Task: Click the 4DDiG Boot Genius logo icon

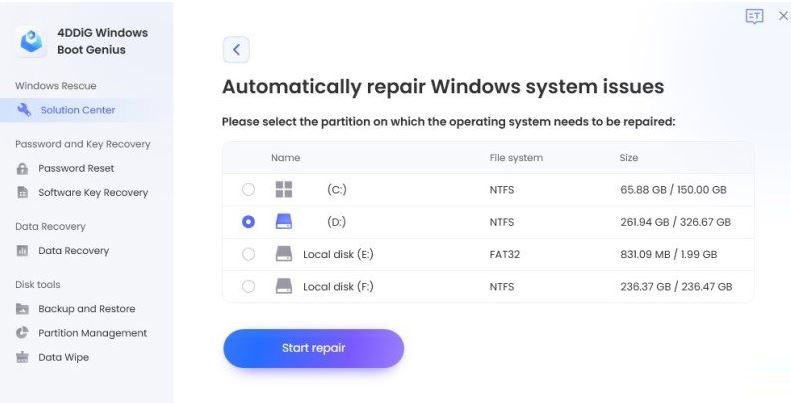Action: 31,41
